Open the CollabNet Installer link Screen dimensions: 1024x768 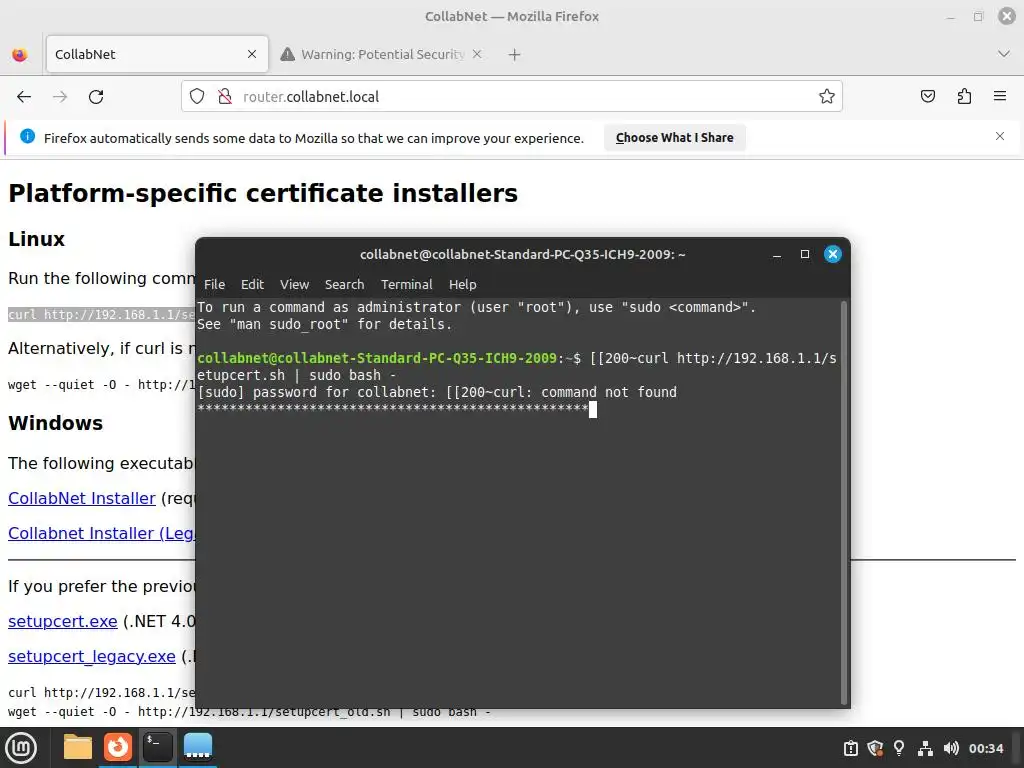82,498
